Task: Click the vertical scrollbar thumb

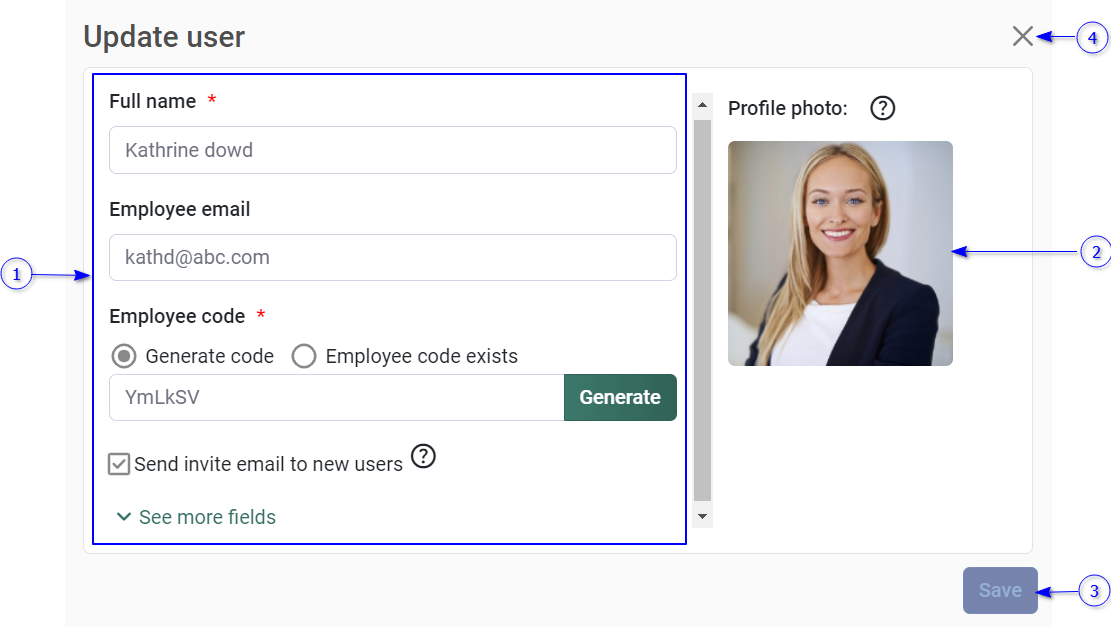Action: (x=702, y=310)
